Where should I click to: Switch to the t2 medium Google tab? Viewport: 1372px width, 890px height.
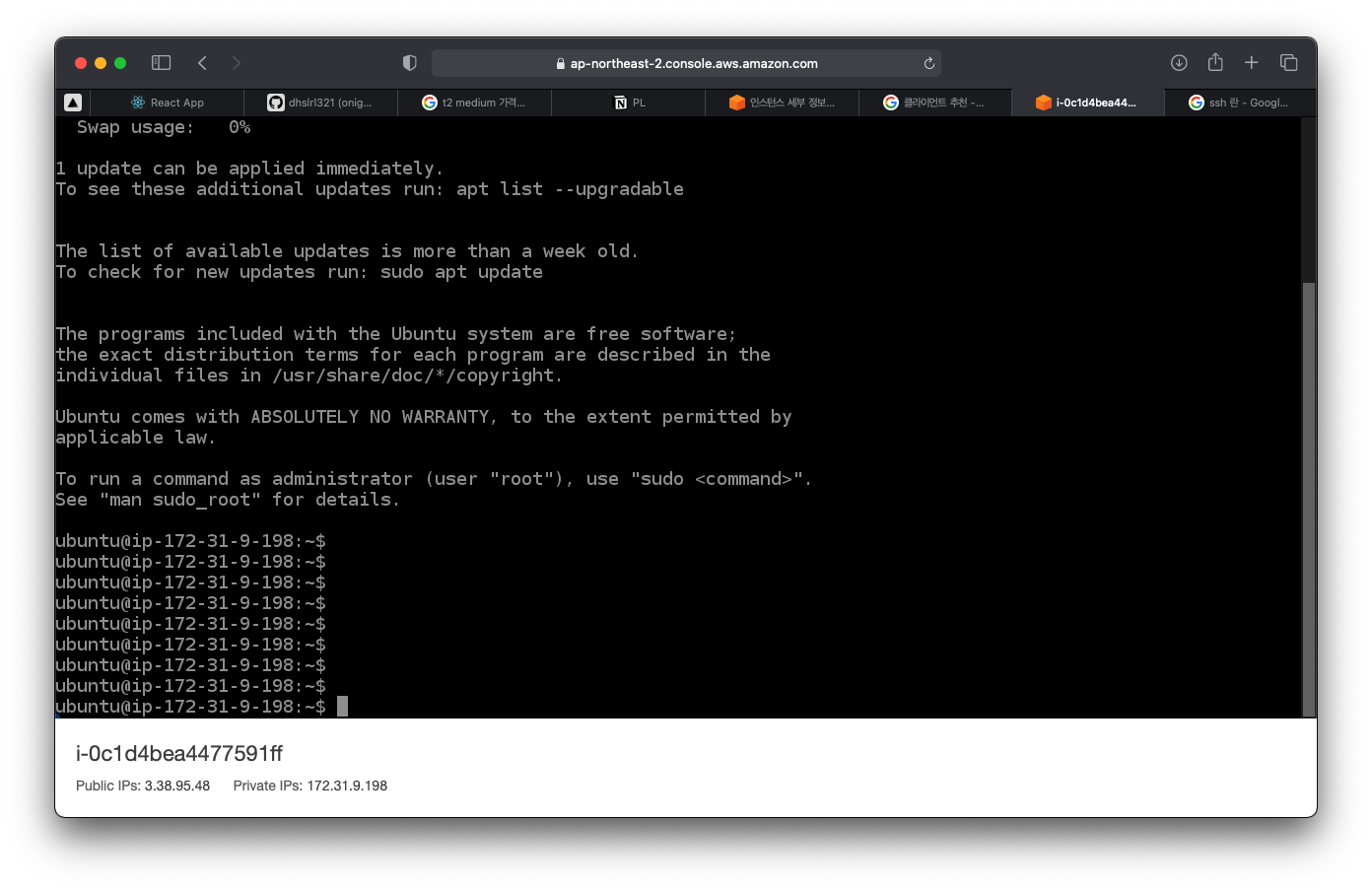475,103
